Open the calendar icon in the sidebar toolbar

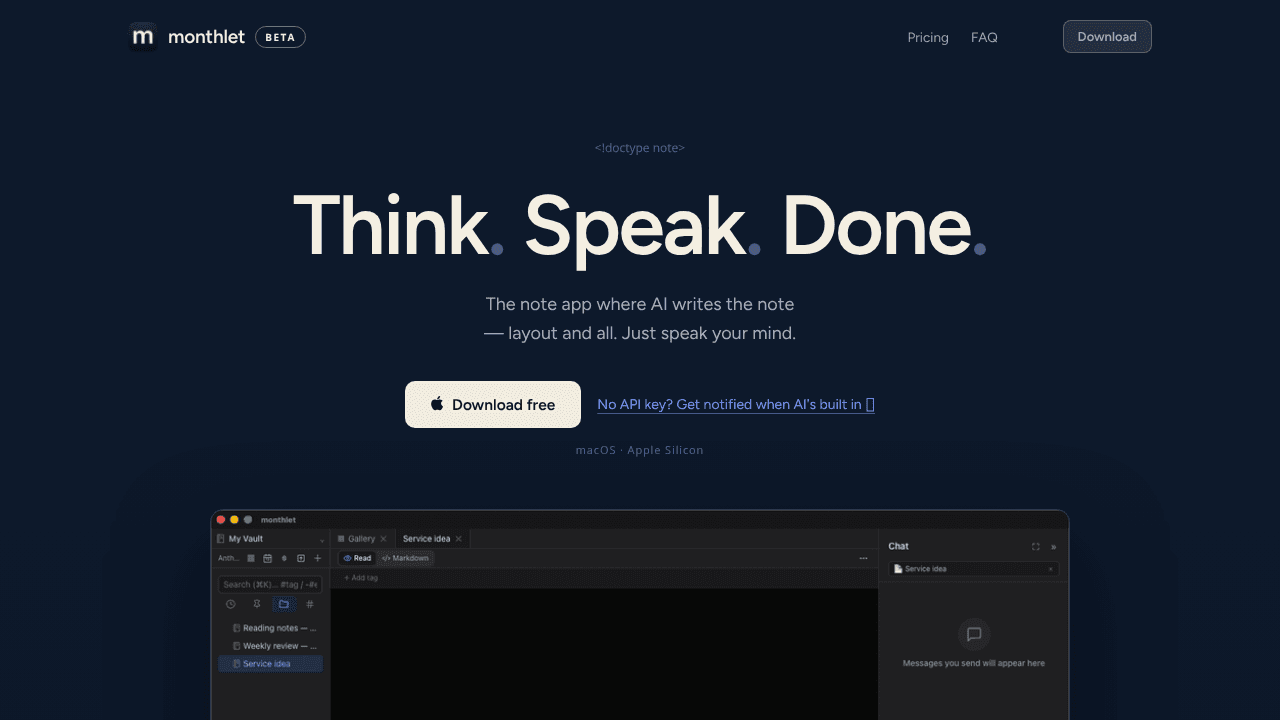(267, 558)
